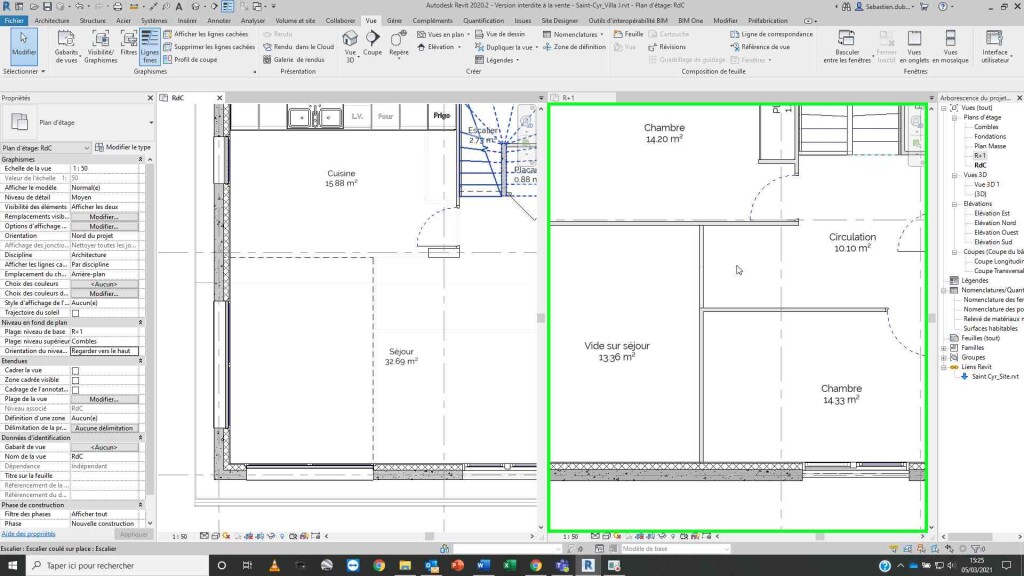Click Supprimer les lignes cachées
The image size is (1024, 576).
click(209, 47)
